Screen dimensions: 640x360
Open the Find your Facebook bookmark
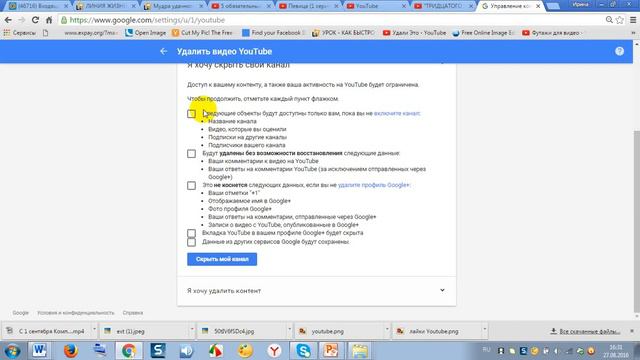click(x=273, y=33)
